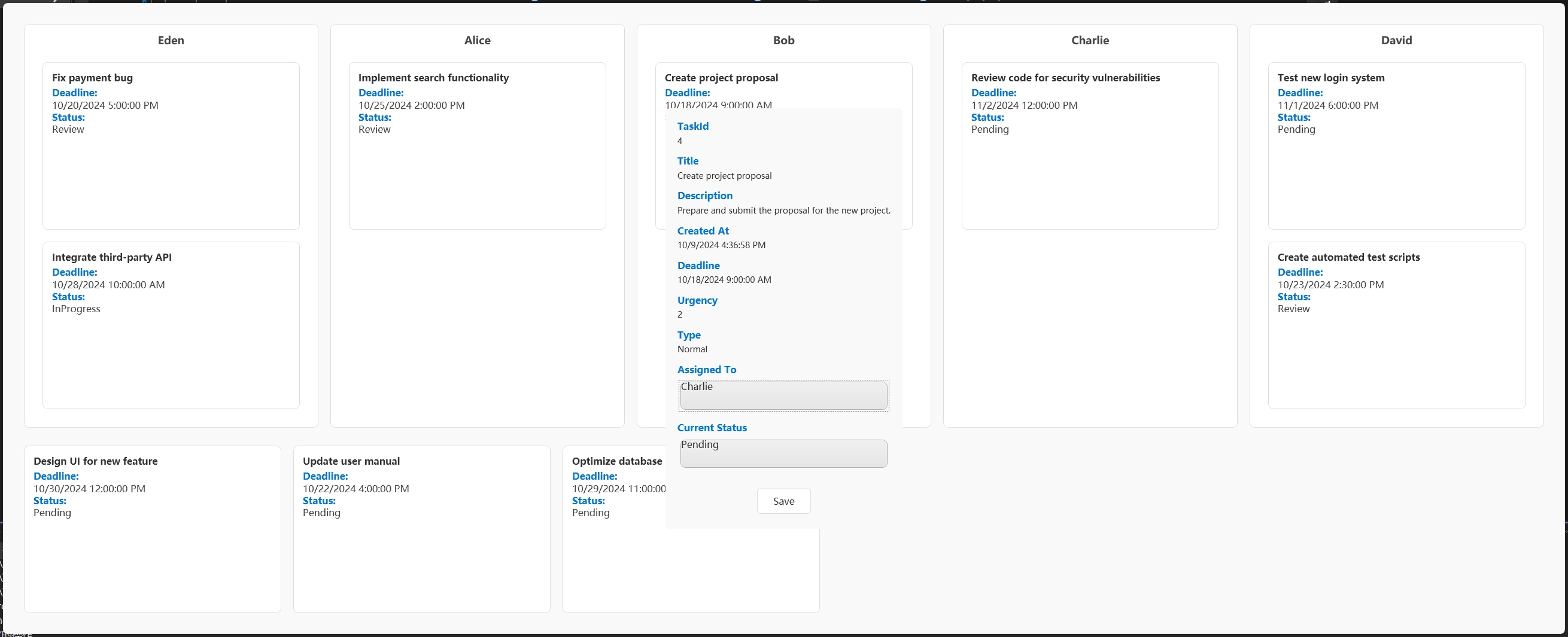Click the Implement search functionality card
Image resolution: width=1568 pixels, height=637 pixels.
tap(476, 145)
